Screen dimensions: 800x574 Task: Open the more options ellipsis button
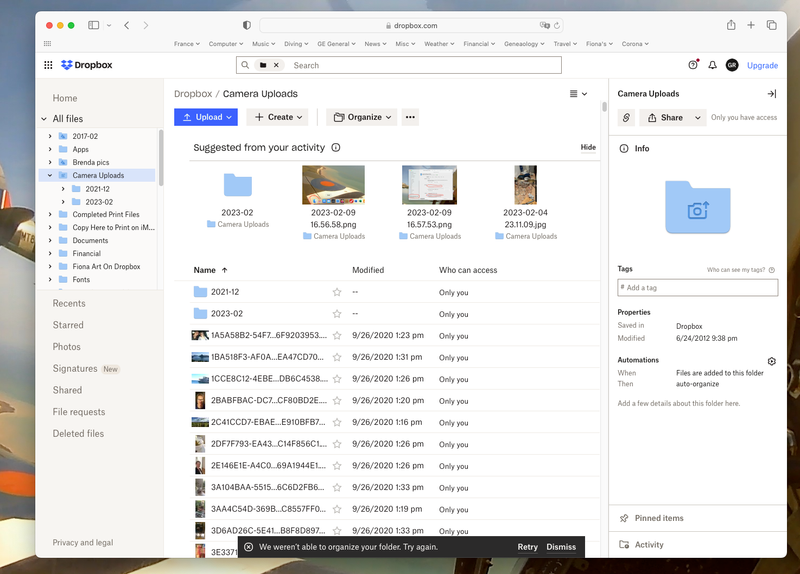pos(410,117)
